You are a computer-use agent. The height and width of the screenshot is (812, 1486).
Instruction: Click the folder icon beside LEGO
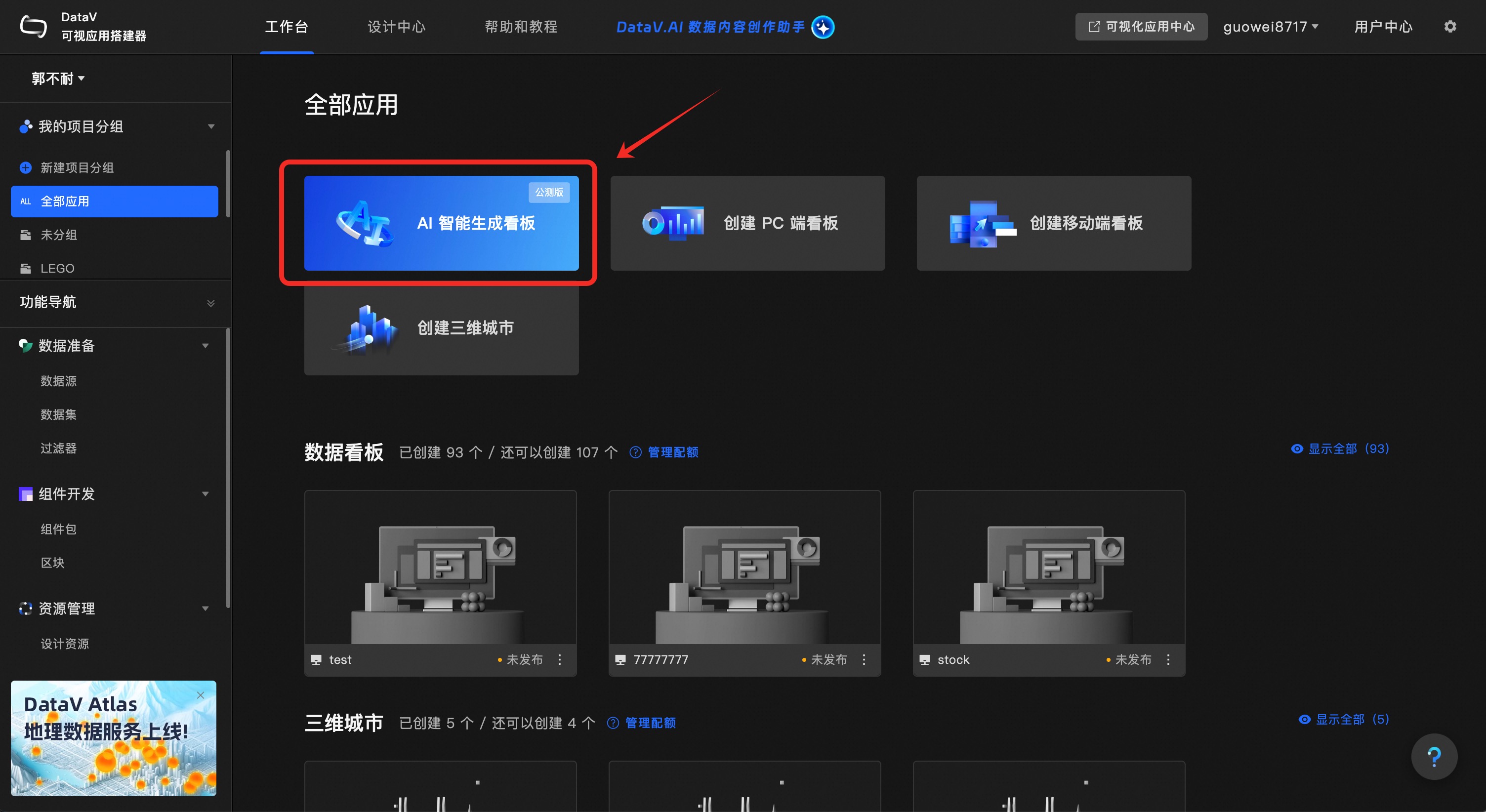[25, 268]
